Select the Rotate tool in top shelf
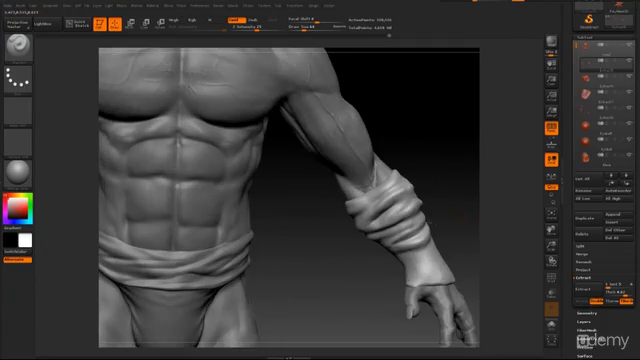 pos(160,24)
